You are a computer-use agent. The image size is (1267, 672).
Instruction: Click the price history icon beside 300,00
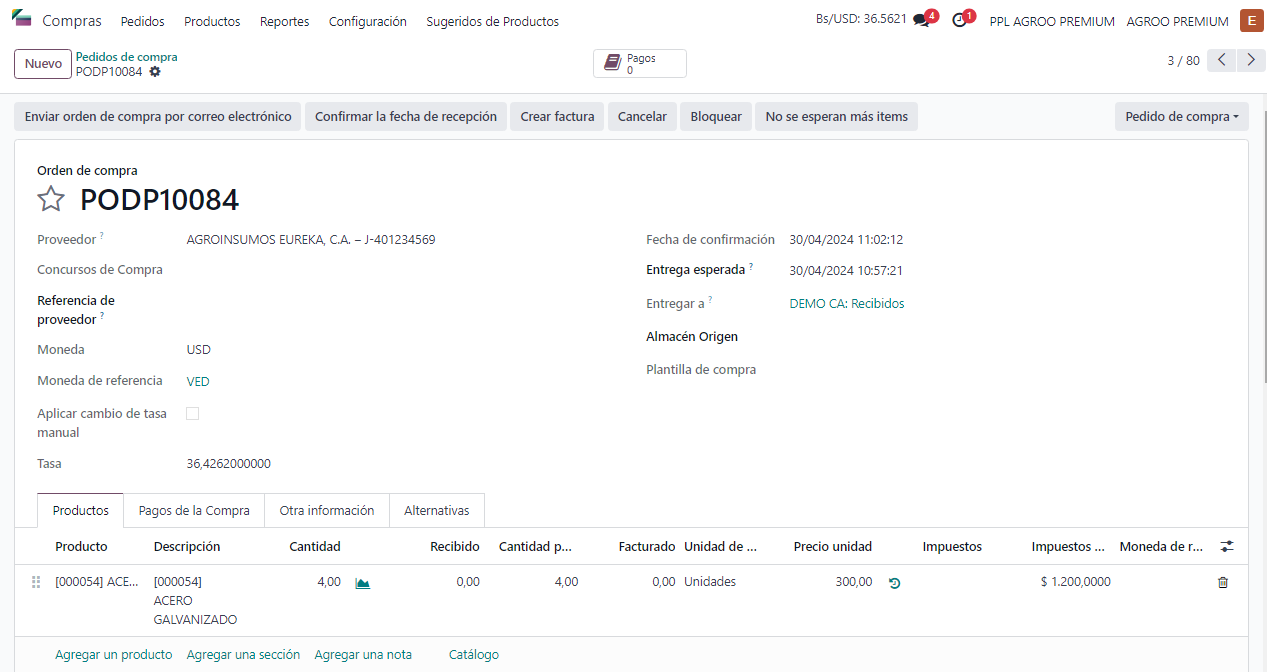pos(894,583)
